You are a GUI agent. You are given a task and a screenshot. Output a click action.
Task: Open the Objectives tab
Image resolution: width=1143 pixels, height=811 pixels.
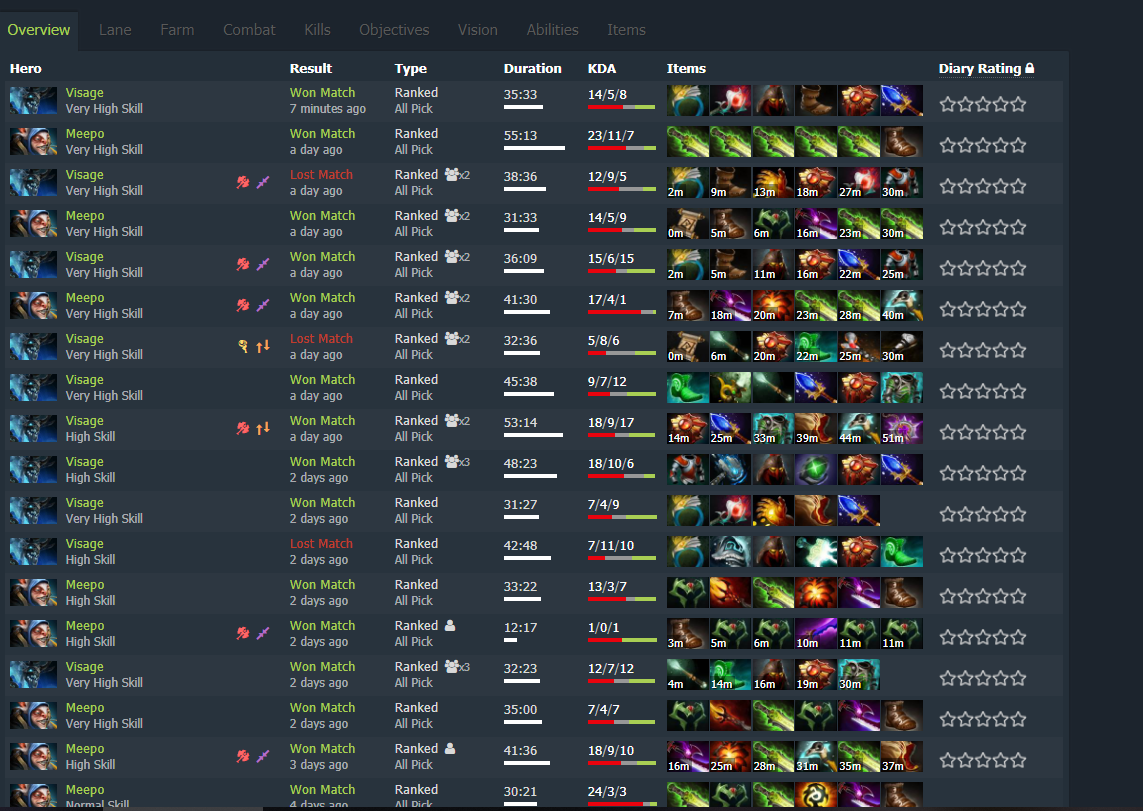(394, 30)
